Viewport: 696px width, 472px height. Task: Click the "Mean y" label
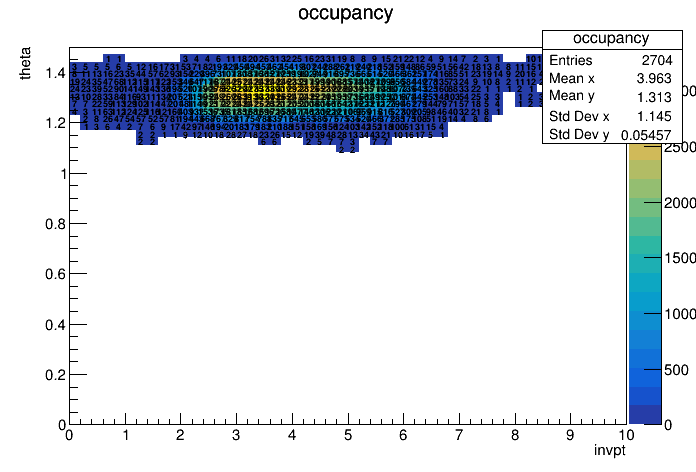point(572,96)
